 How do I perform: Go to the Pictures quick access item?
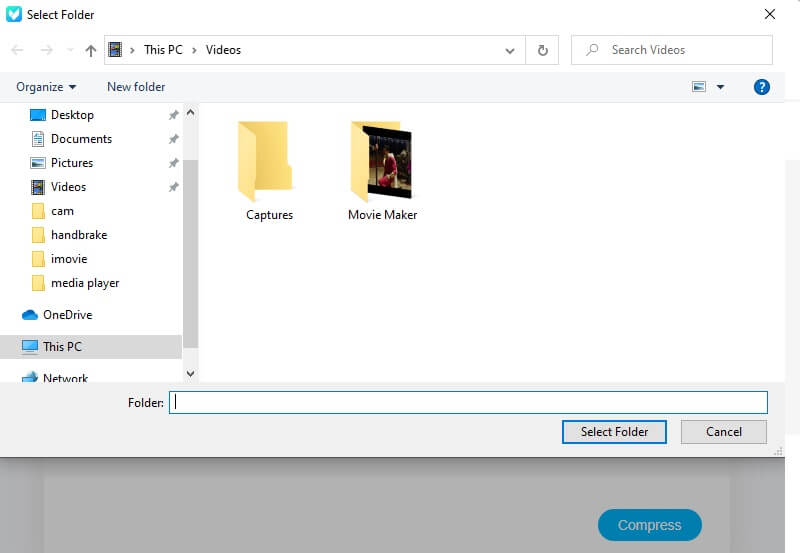[72, 163]
